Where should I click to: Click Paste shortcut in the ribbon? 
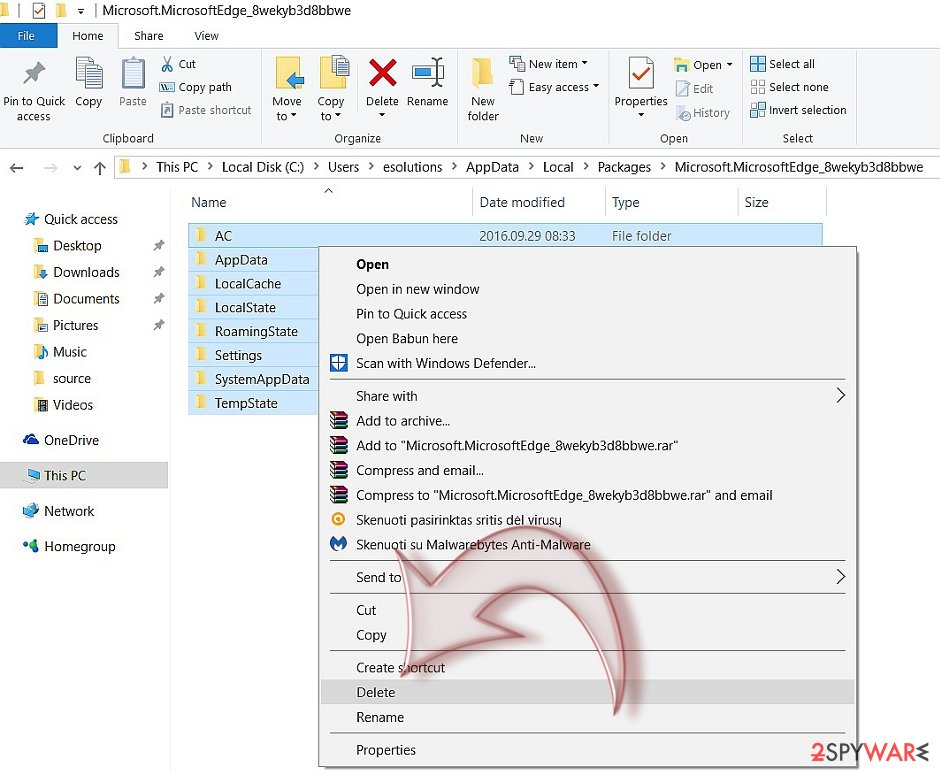tap(207, 110)
